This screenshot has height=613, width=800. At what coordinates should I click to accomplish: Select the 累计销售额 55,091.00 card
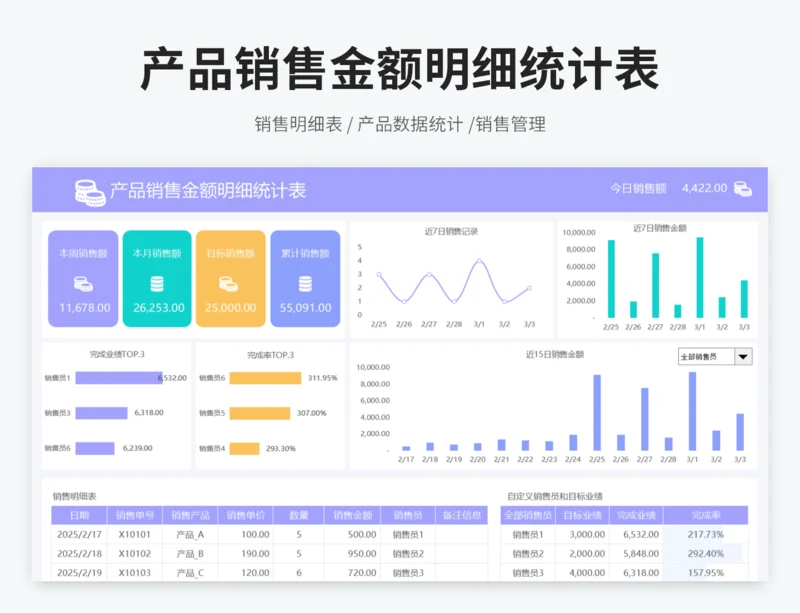click(305, 279)
